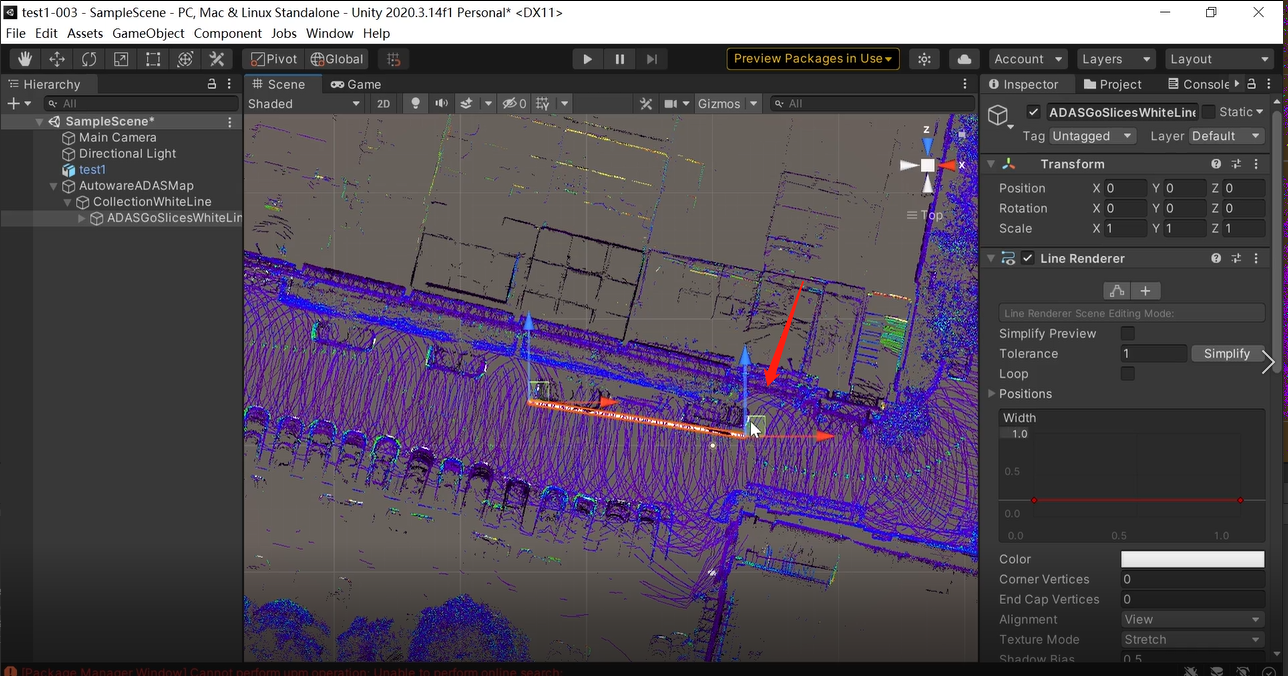Open the Layout dropdown
Image resolution: width=1288 pixels, height=676 pixels.
1217,59
